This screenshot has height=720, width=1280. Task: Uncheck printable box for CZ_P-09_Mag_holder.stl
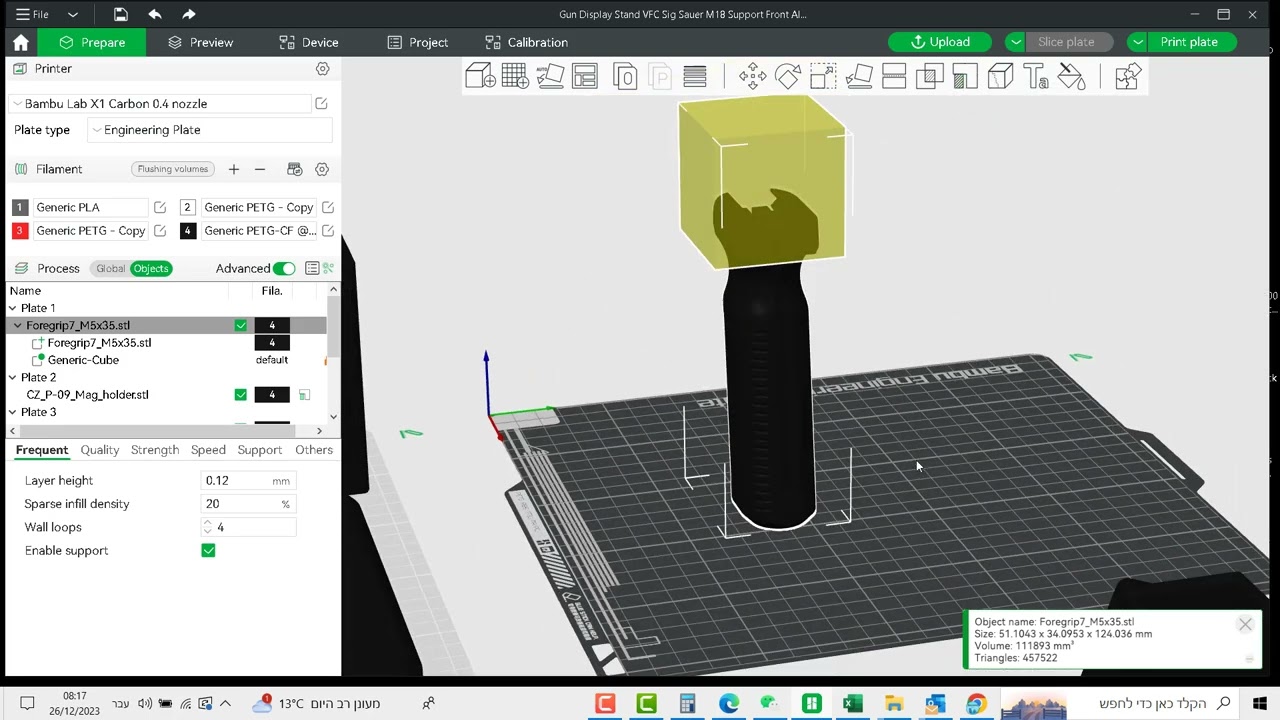pyautogui.click(x=240, y=395)
